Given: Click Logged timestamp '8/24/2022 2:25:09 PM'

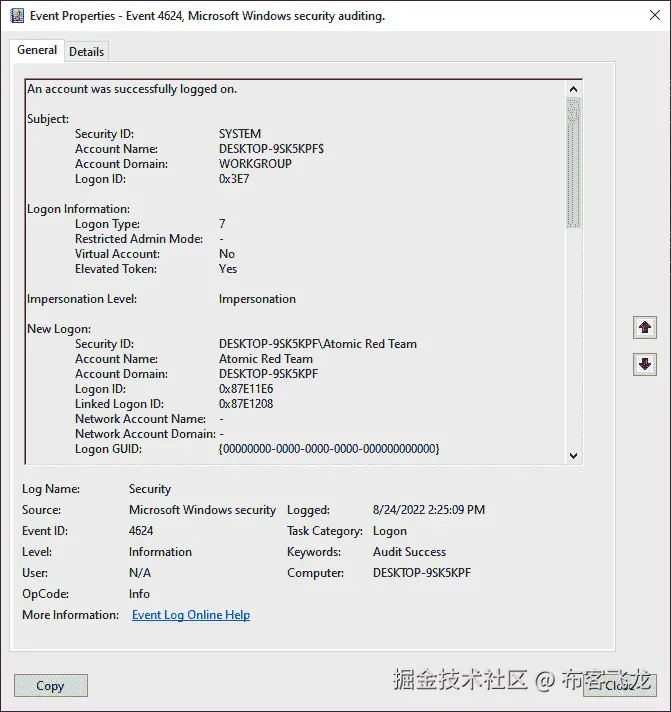Looking at the screenshot, I should (x=429, y=510).
